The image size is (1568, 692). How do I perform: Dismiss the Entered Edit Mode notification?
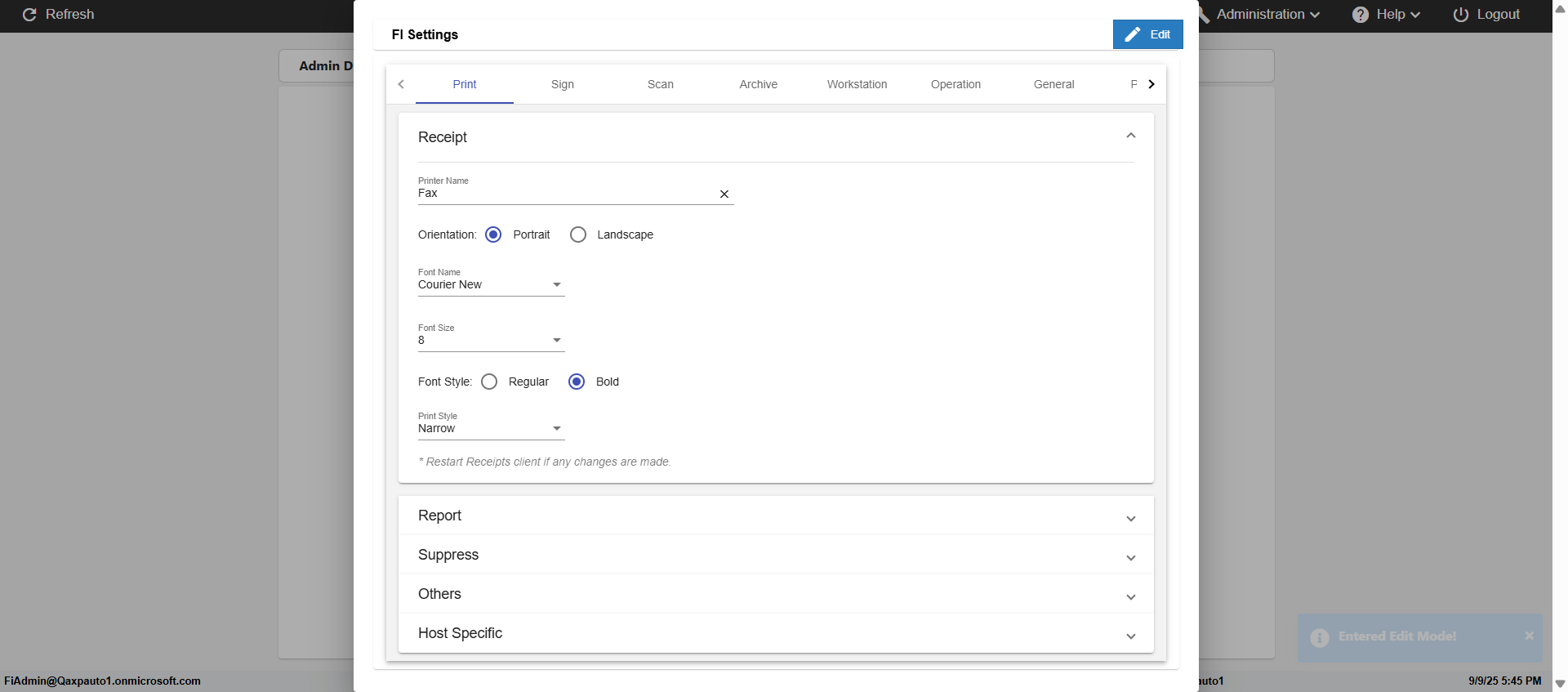[1529, 636]
